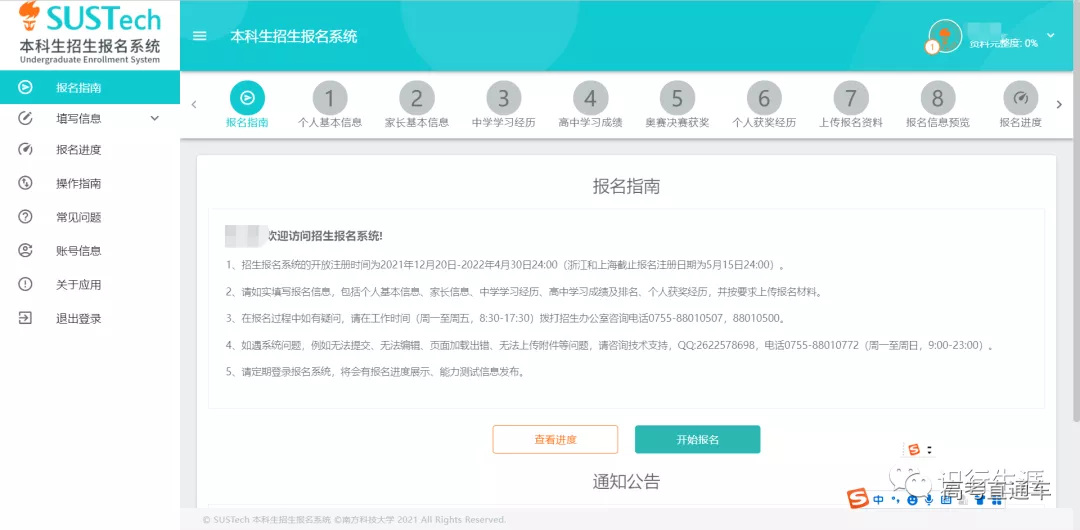Click the SUSTech logo
Viewport: 1080px width, 530px height.
(x=90, y=33)
